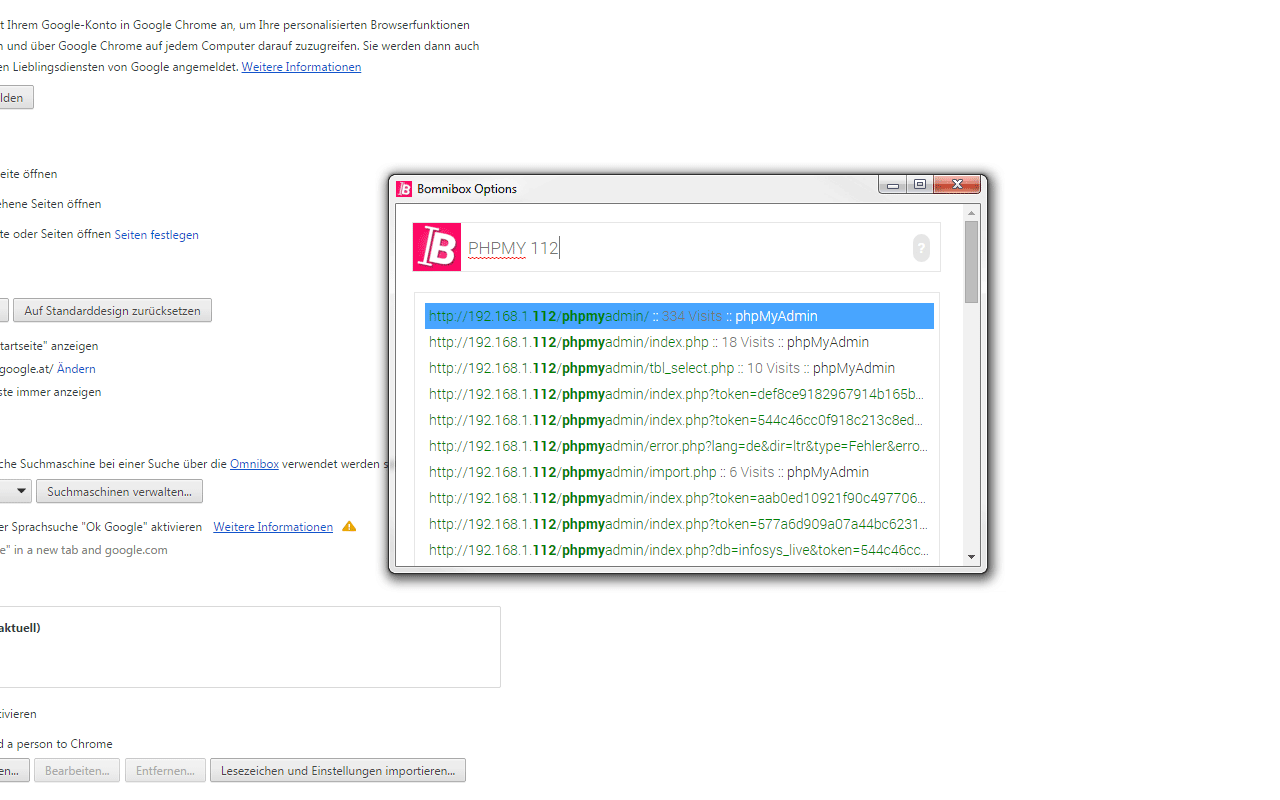The height and width of the screenshot is (800, 1280).
Task: Click scrollbar up arrow in Bomnibox window
Action: click(x=971, y=212)
